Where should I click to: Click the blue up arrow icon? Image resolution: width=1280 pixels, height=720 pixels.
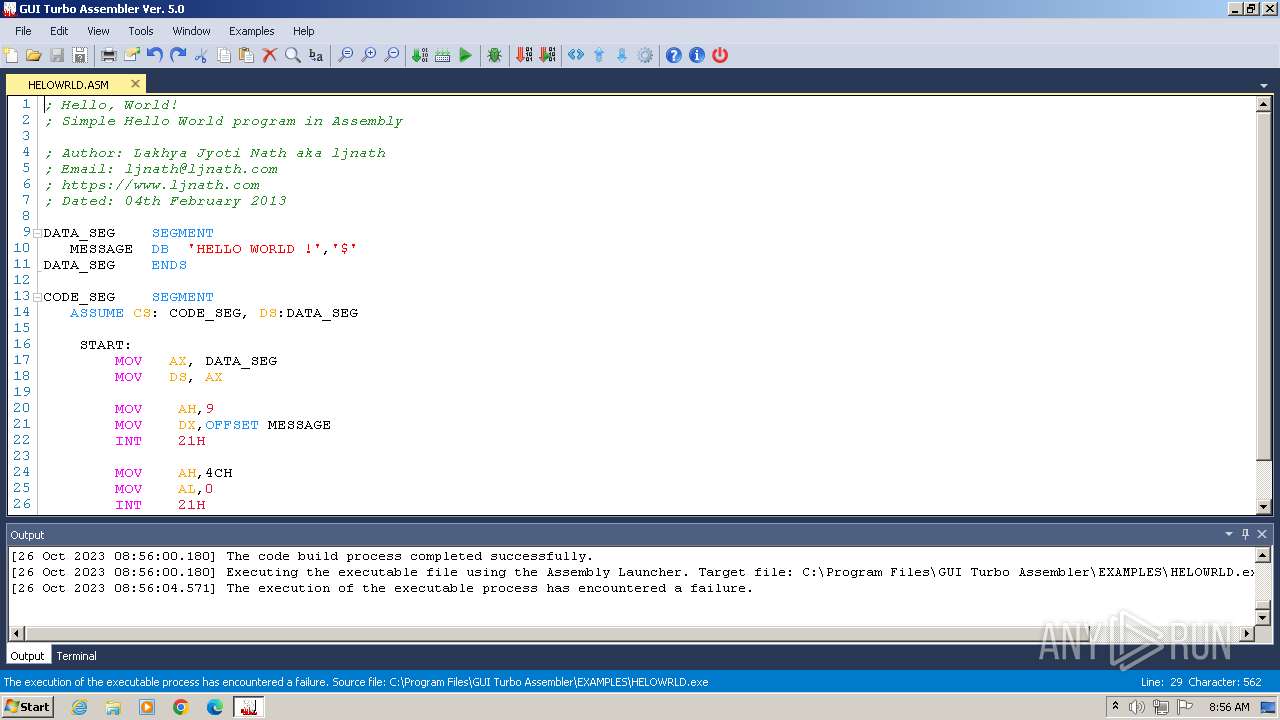[599, 55]
